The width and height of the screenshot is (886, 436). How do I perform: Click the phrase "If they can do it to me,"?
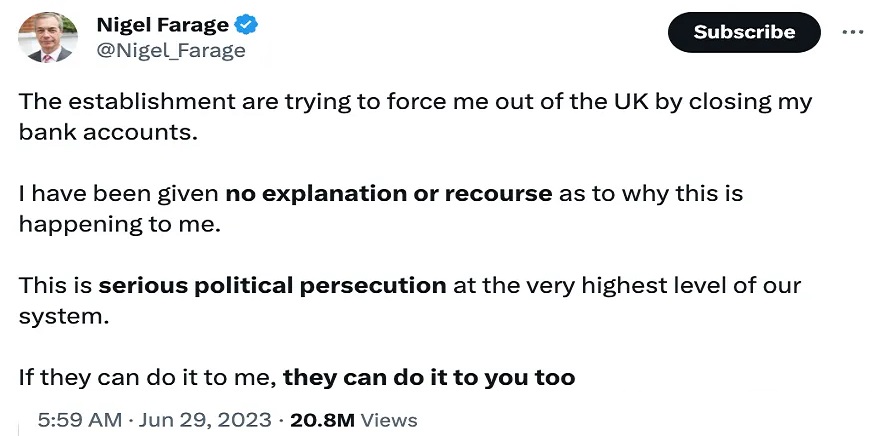(x=147, y=377)
